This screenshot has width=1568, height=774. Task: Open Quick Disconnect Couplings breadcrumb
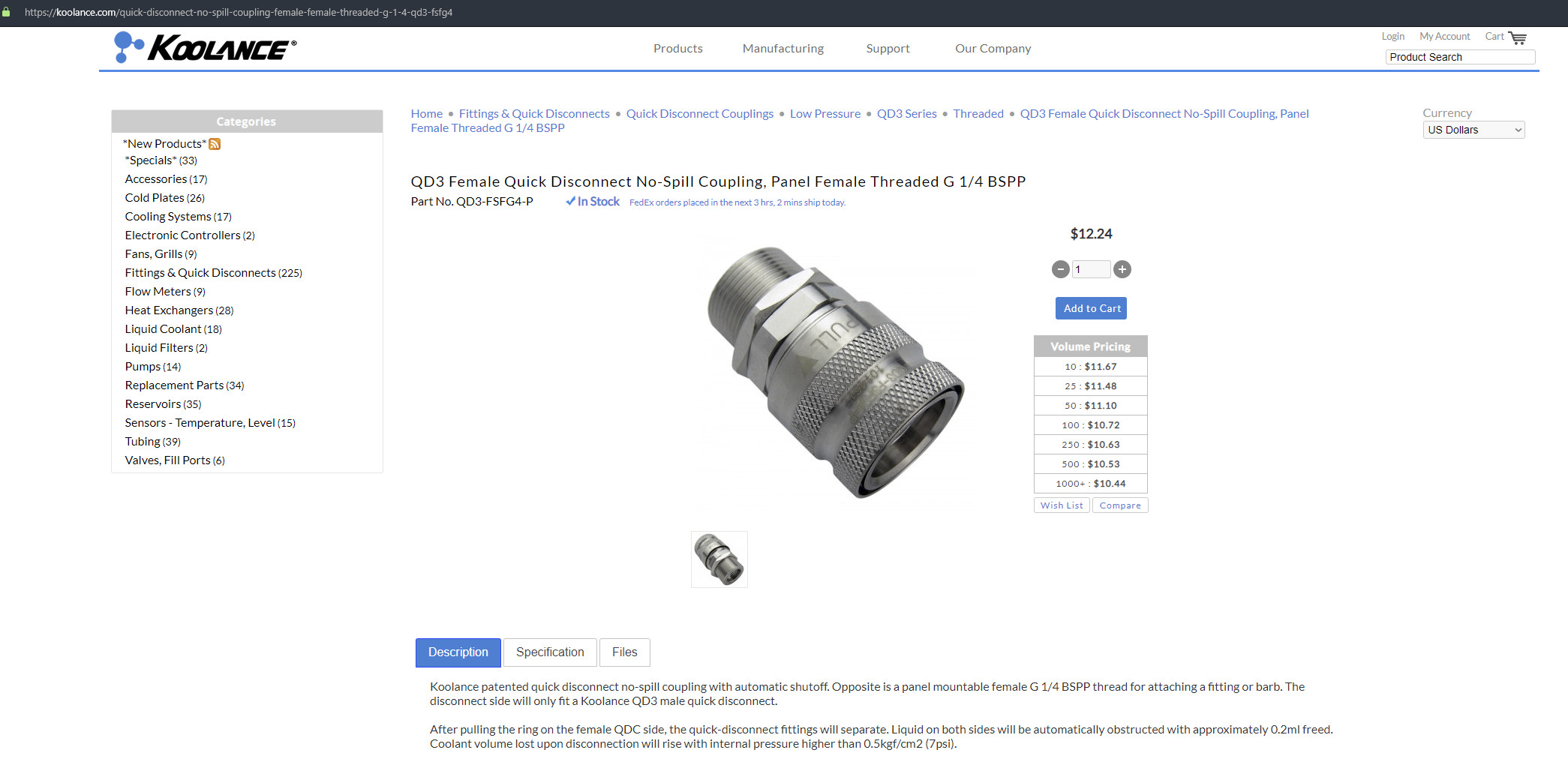click(x=700, y=114)
